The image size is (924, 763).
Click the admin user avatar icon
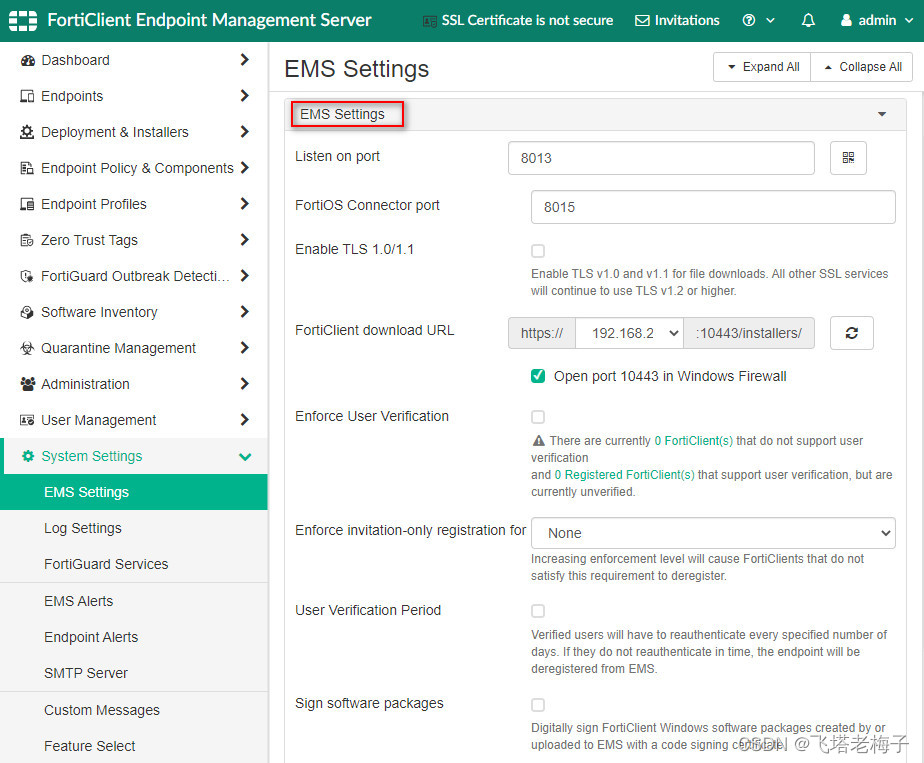[846, 21]
